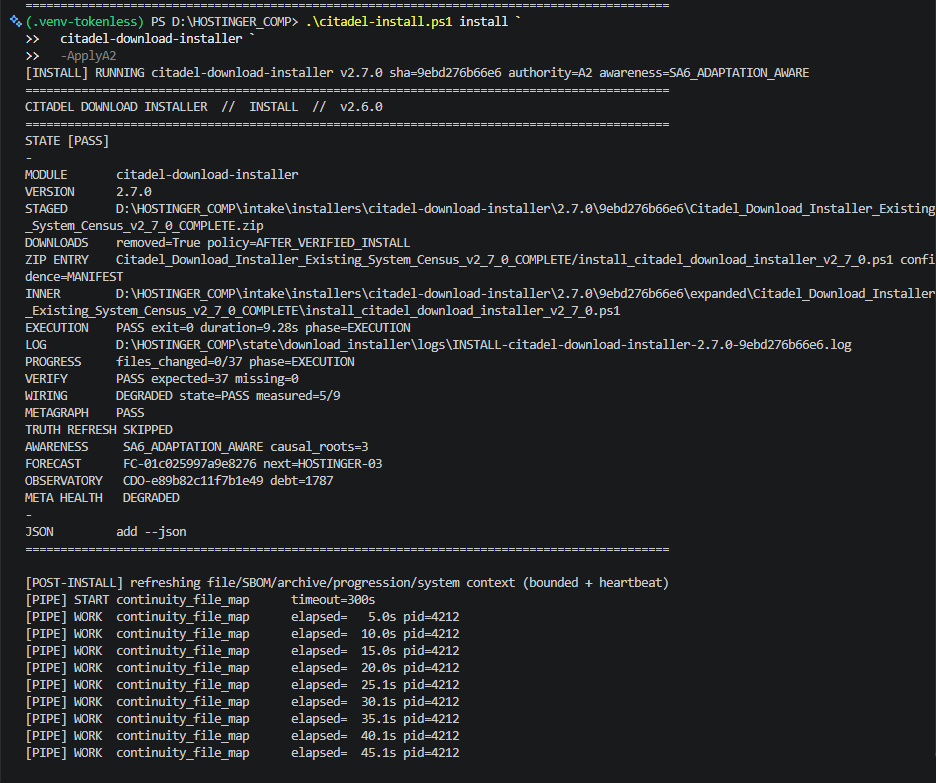Click the .\citadel-install.ps1 command text
936x783 pixels.
(x=378, y=21)
